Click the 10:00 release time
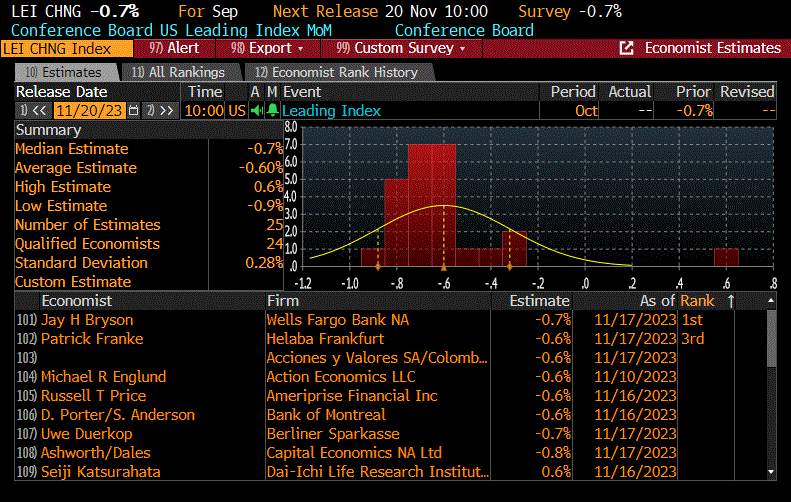This screenshot has height=502, width=791. click(x=204, y=110)
